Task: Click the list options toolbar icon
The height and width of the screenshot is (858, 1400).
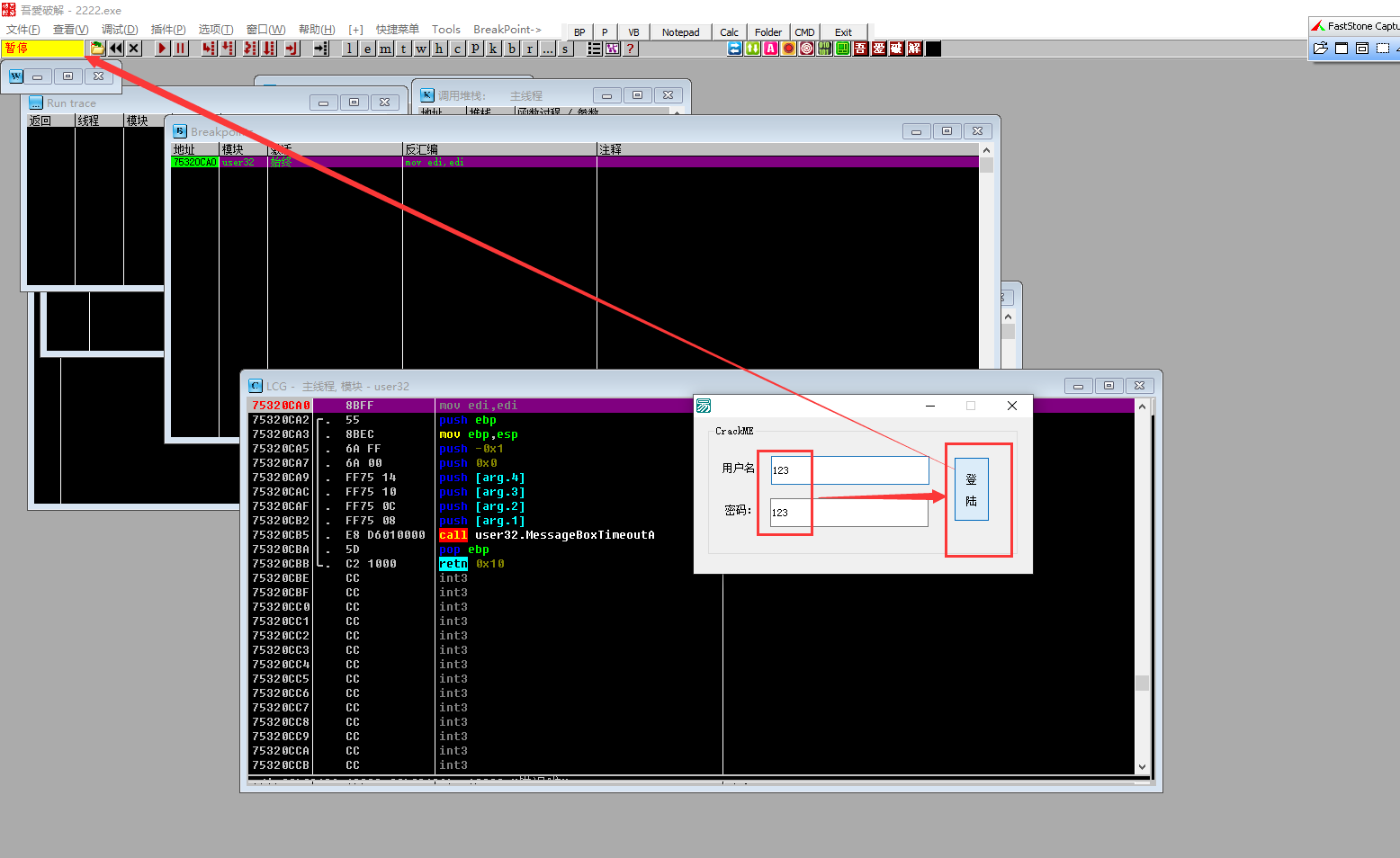Action: tap(594, 49)
